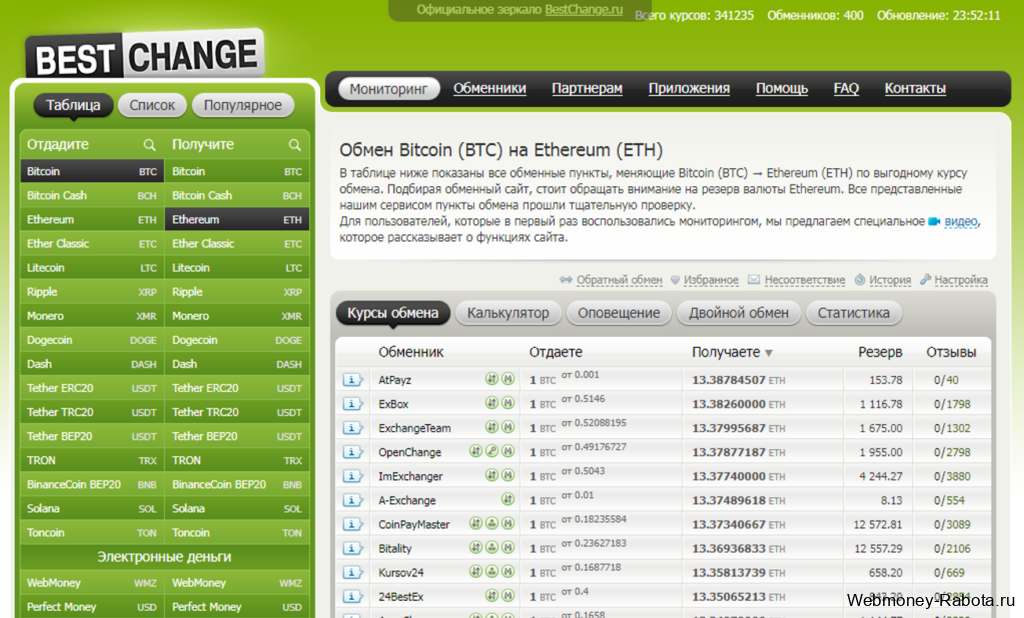Open the info icon for ImExchanger
The image size is (1024, 618).
coord(352,476)
